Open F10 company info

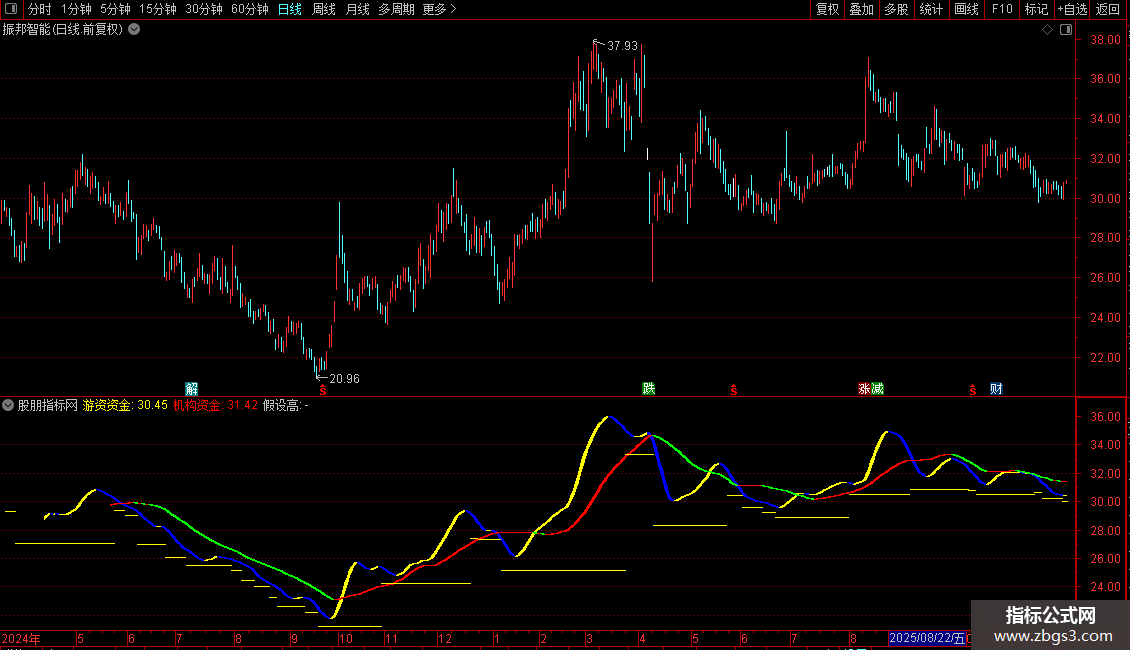click(1002, 9)
